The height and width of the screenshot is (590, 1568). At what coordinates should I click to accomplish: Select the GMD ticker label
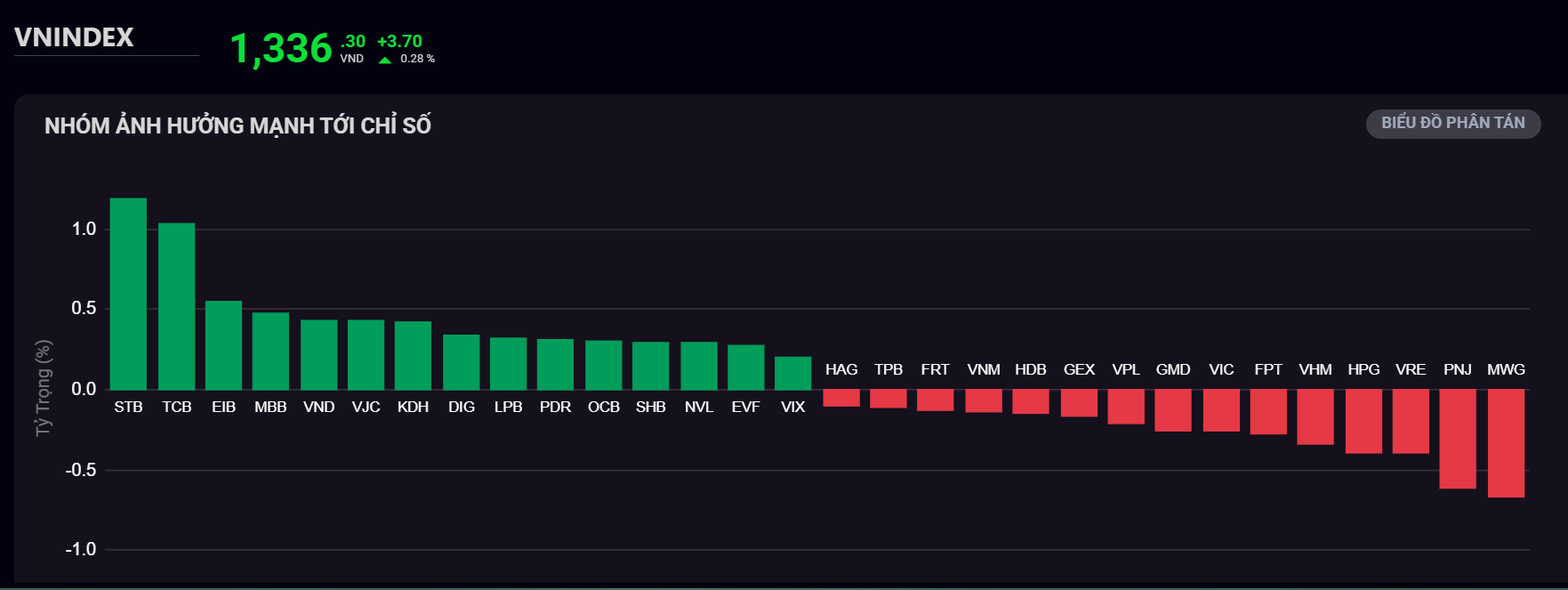(x=1173, y=369)
